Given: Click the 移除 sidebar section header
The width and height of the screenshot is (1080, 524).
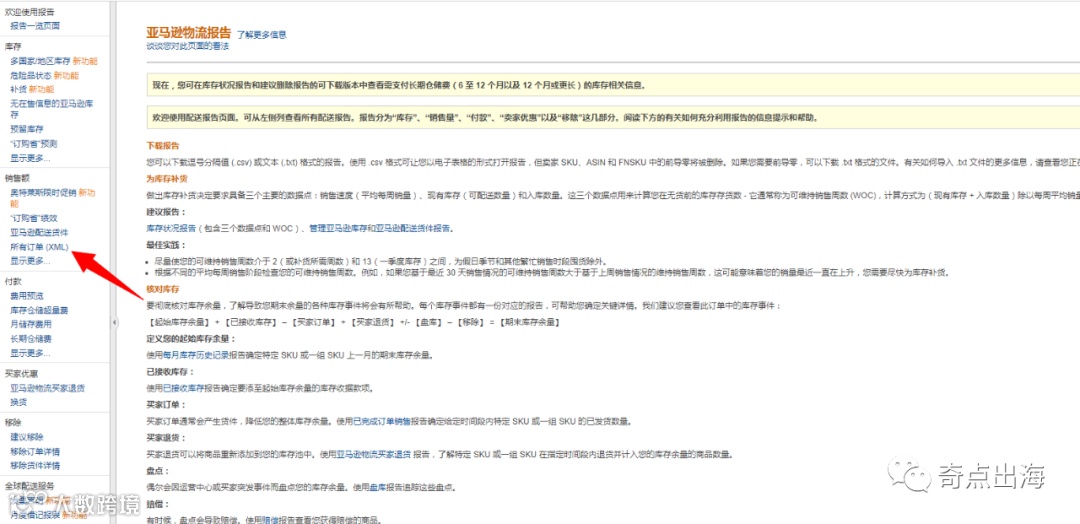Looking at the screenshot, I should tap(13, 423).
